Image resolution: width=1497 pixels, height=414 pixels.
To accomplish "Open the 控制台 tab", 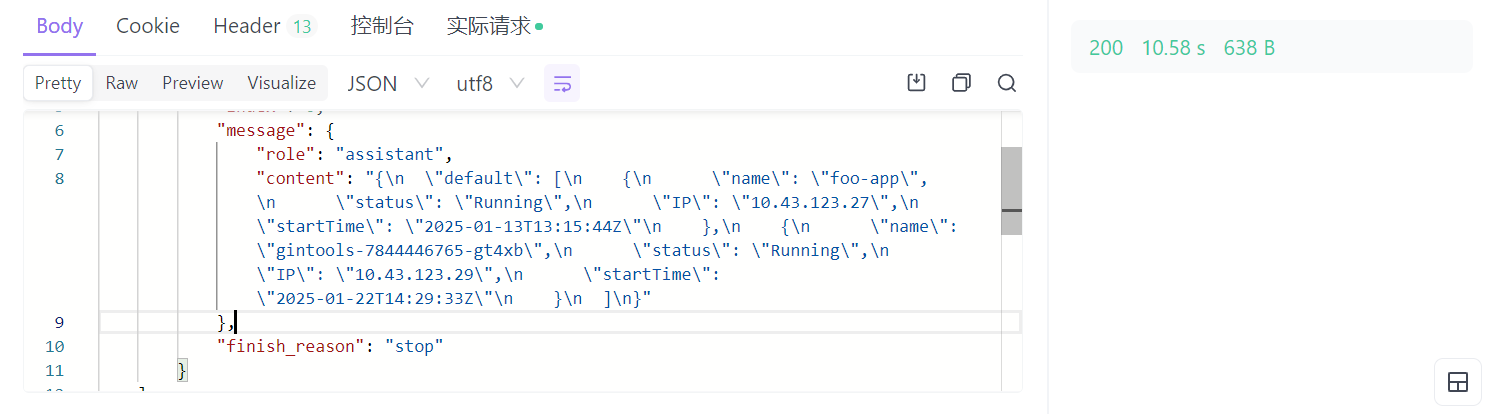I will click(382, 27).
